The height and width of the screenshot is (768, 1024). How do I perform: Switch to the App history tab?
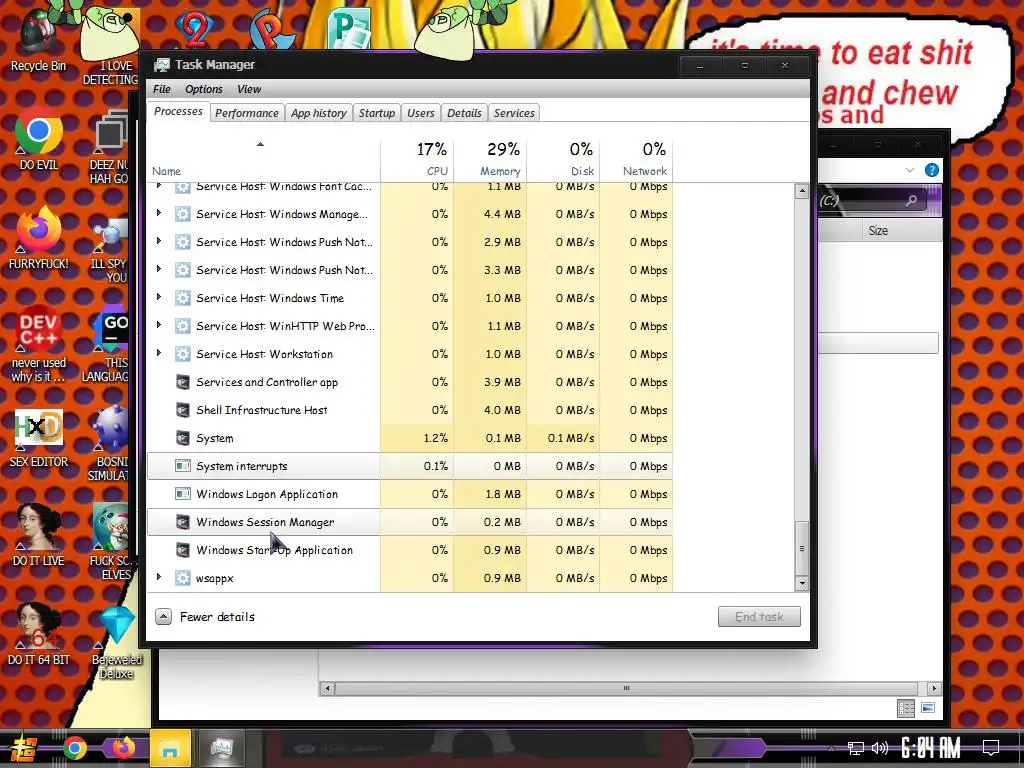click(319, 113)
